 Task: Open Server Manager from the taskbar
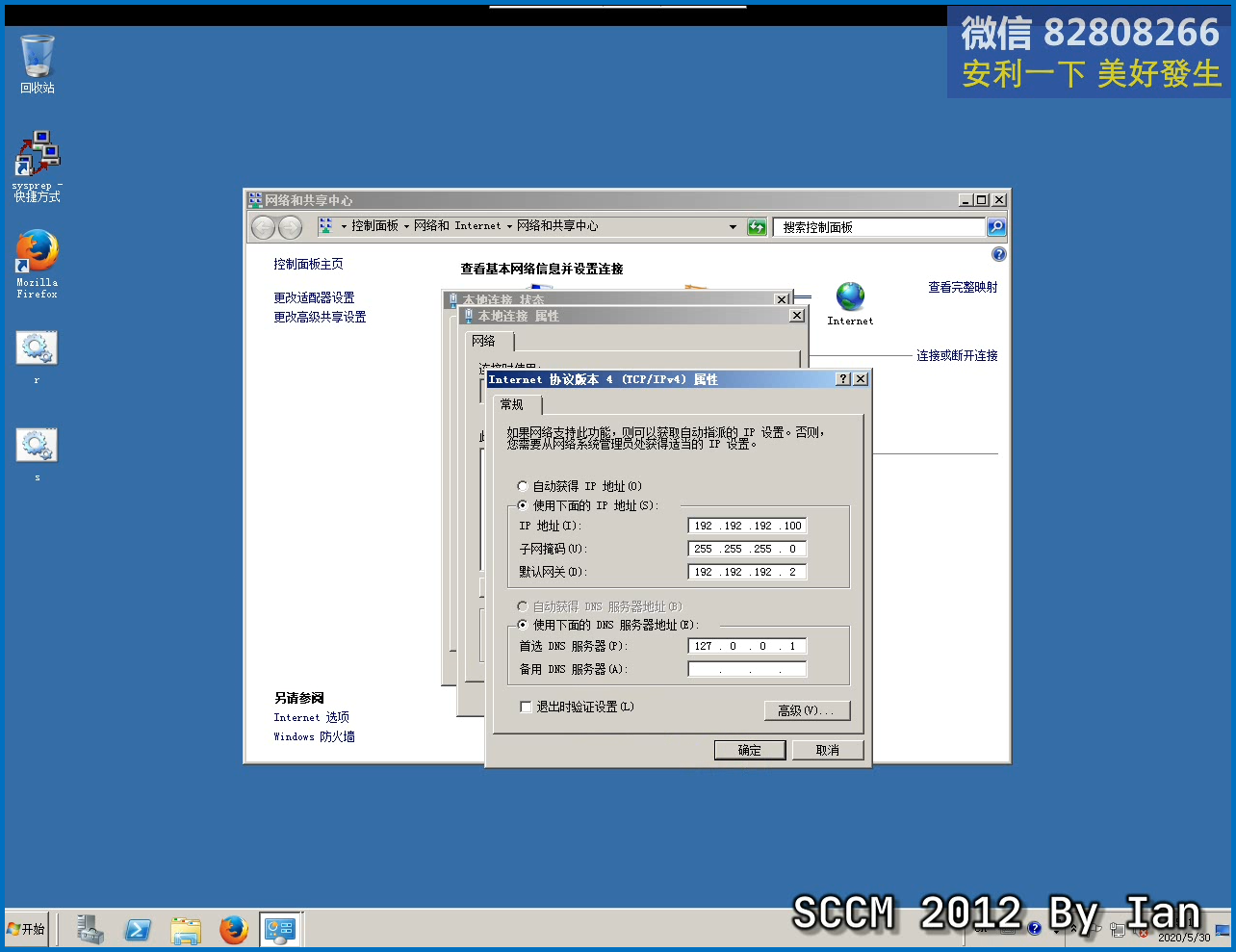90,929
